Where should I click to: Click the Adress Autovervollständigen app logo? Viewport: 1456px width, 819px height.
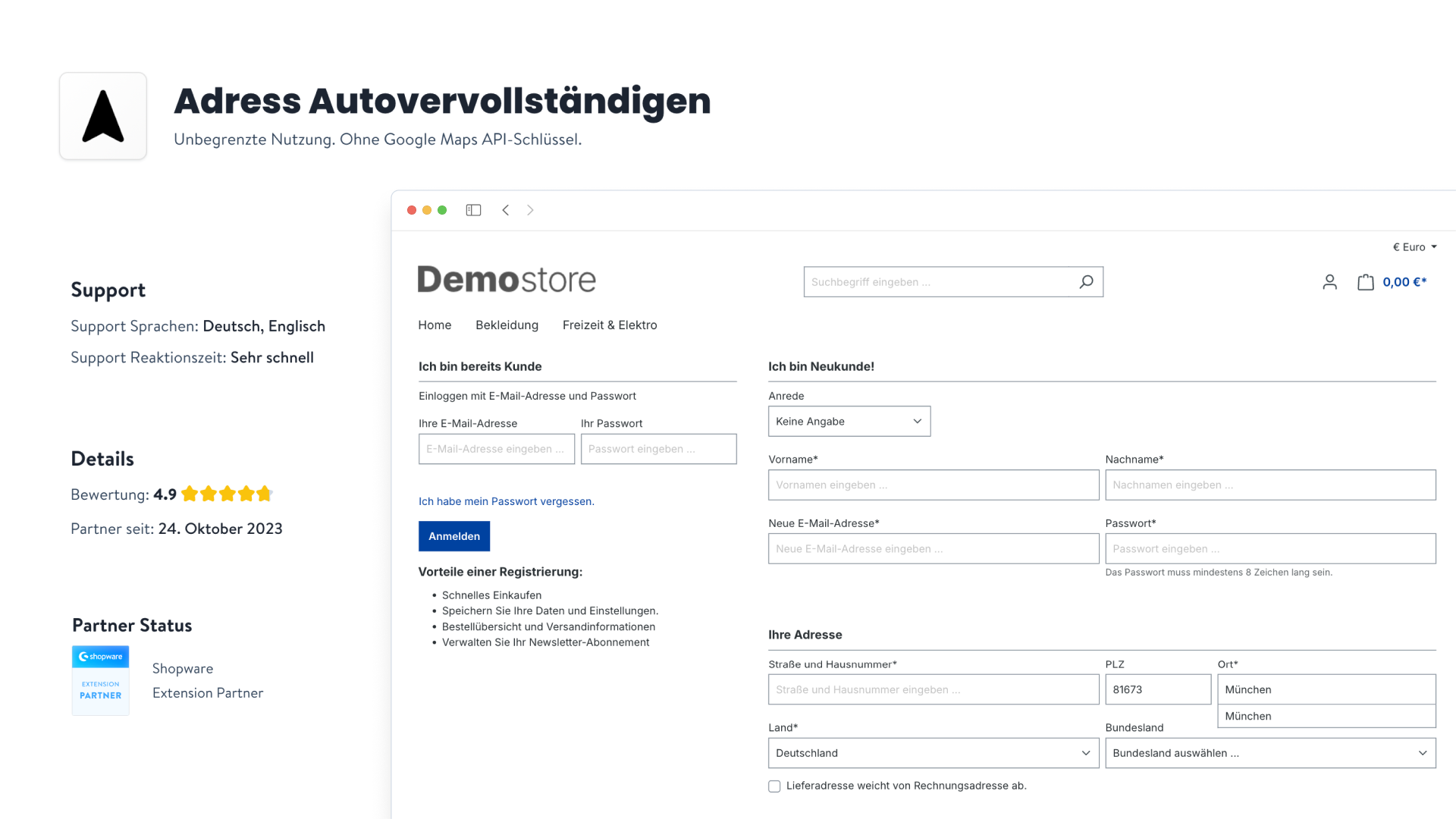click(x=102, y=115)
